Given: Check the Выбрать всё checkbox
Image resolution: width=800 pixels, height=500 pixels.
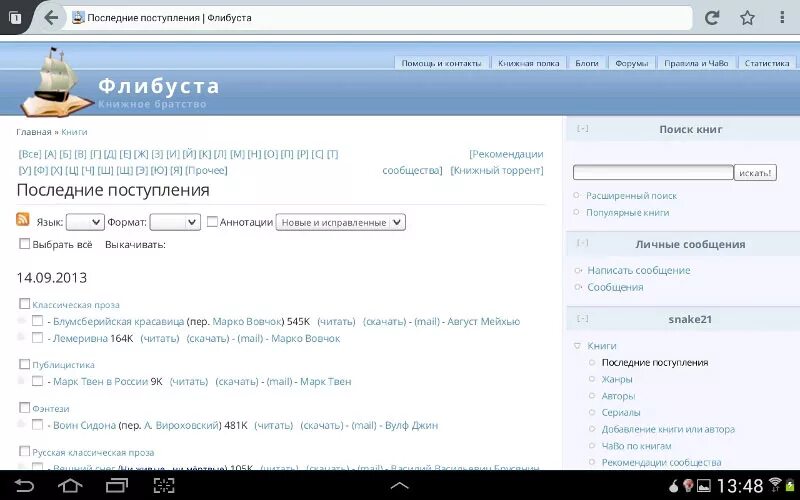Looking at the screenshot, I should pos(24,243).
